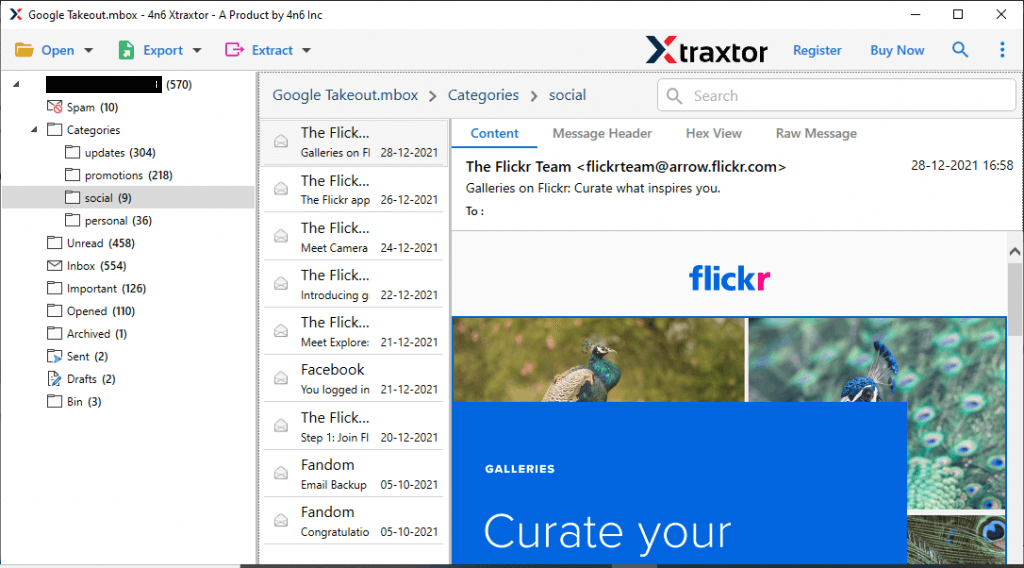Switch to the Message Header tab
The height and width of the screenshot is (568, 1024).
click(602, 133)
